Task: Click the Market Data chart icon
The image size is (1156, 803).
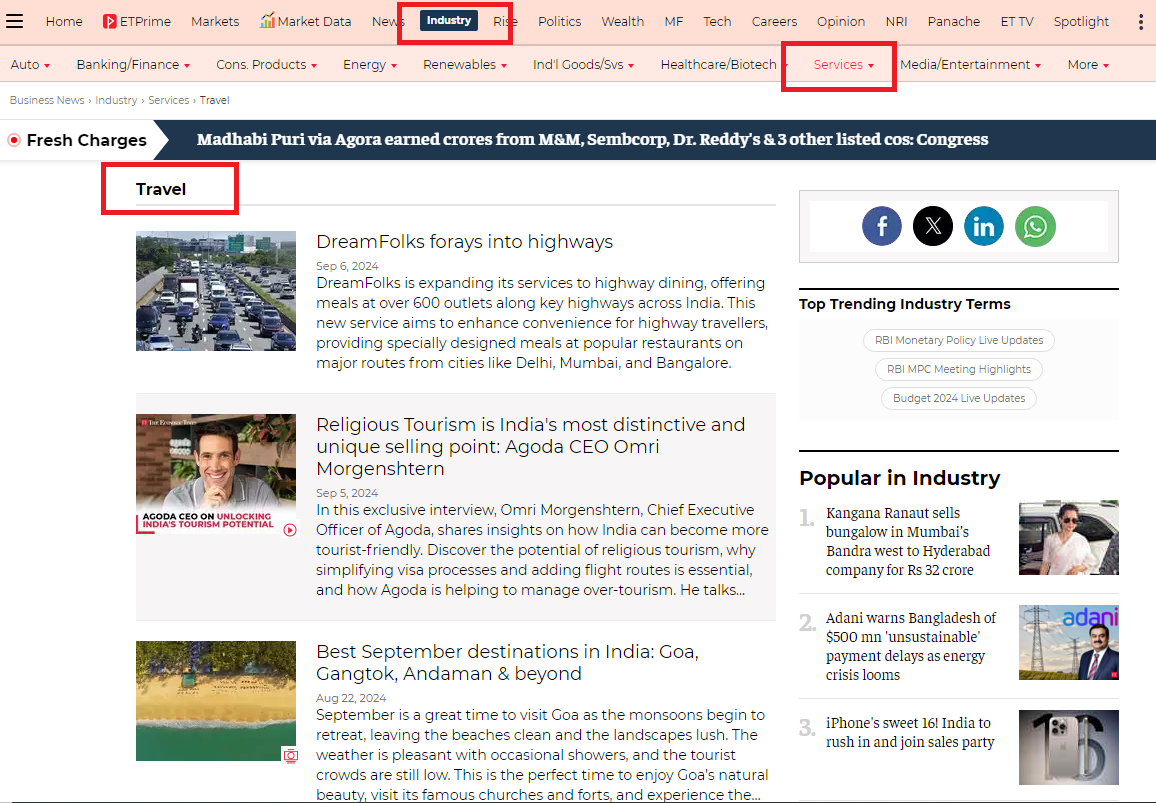Action: pyautogui.click(x=267, y=21)
